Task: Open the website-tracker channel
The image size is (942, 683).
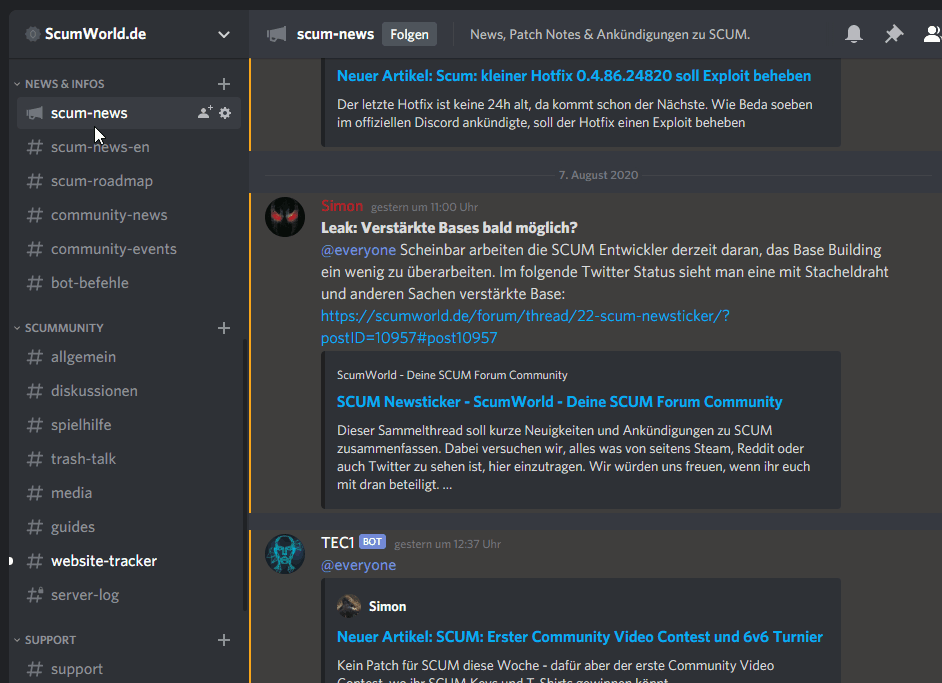Action: [x=103, y=561]
